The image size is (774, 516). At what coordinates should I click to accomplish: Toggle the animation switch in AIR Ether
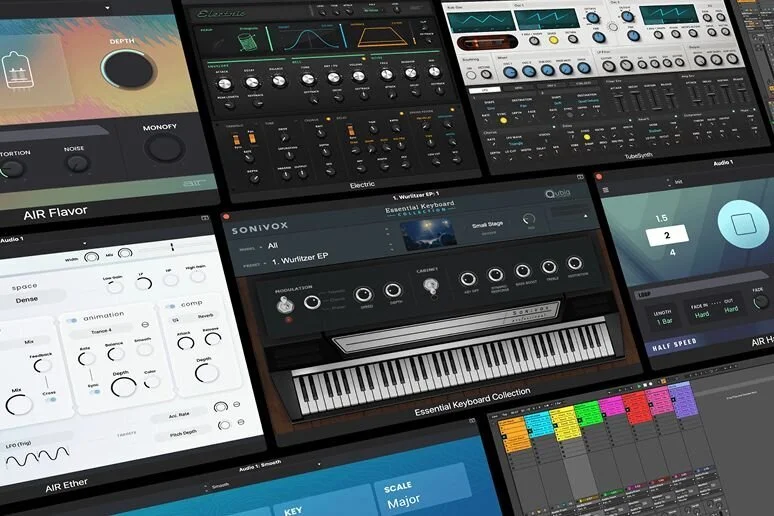[x=72, y=320]
